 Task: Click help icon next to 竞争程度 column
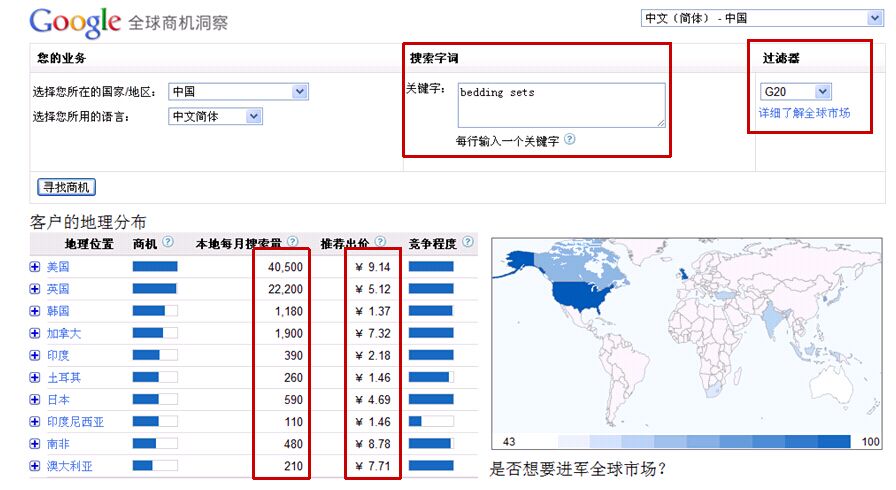click(x=467, y=242)
